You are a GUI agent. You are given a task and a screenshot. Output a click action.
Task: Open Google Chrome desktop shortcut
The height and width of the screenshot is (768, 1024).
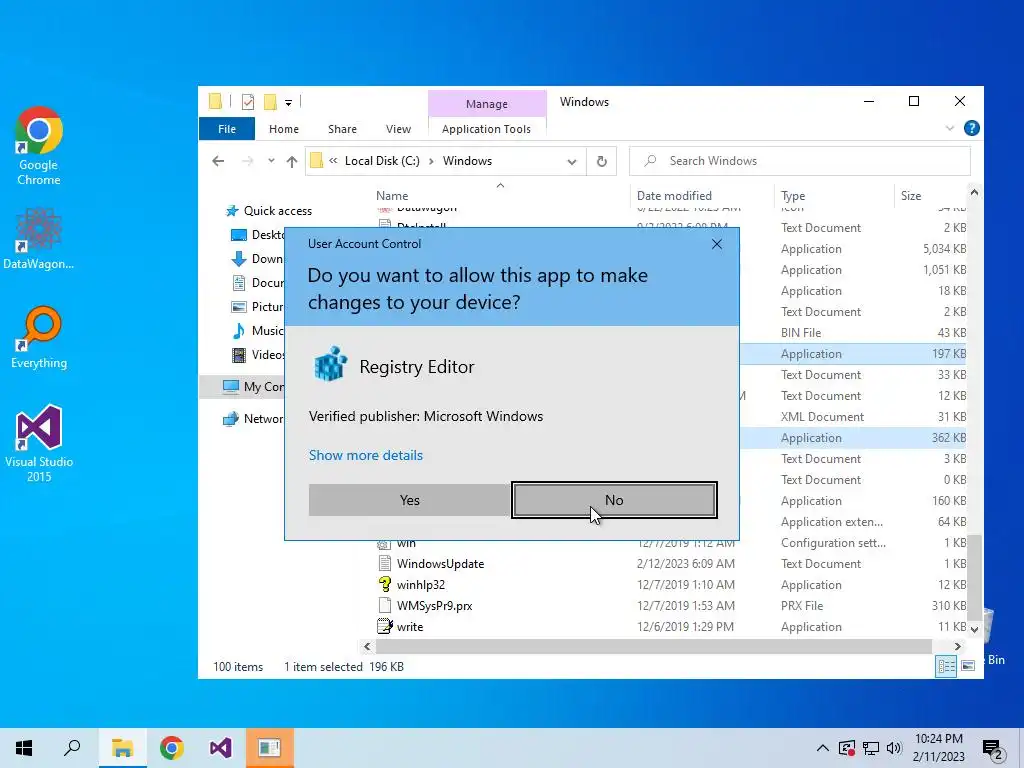click(x=39, y=146)
